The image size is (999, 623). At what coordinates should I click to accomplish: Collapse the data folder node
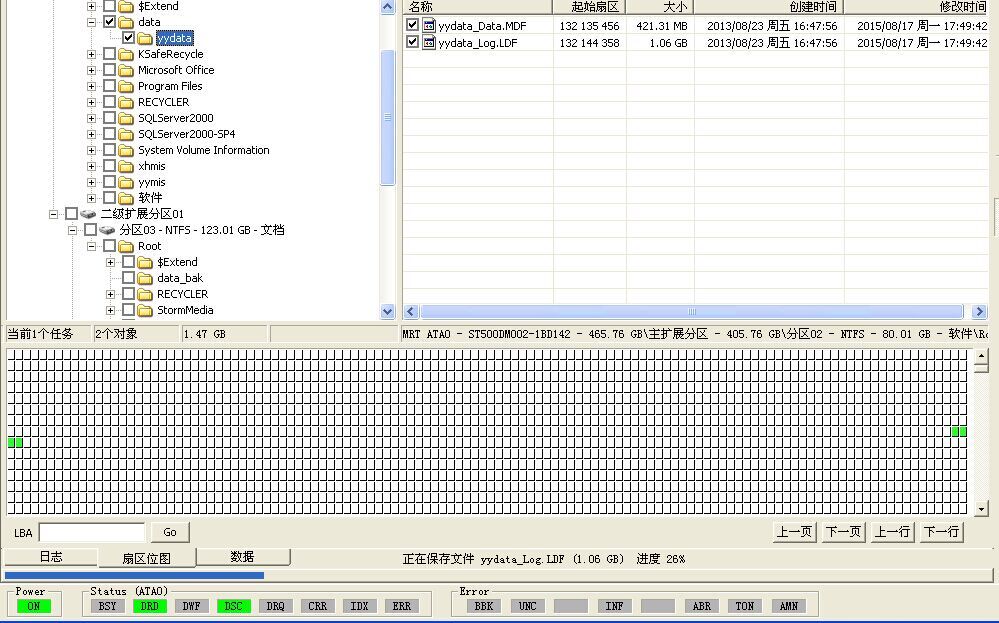pos(91,22)
